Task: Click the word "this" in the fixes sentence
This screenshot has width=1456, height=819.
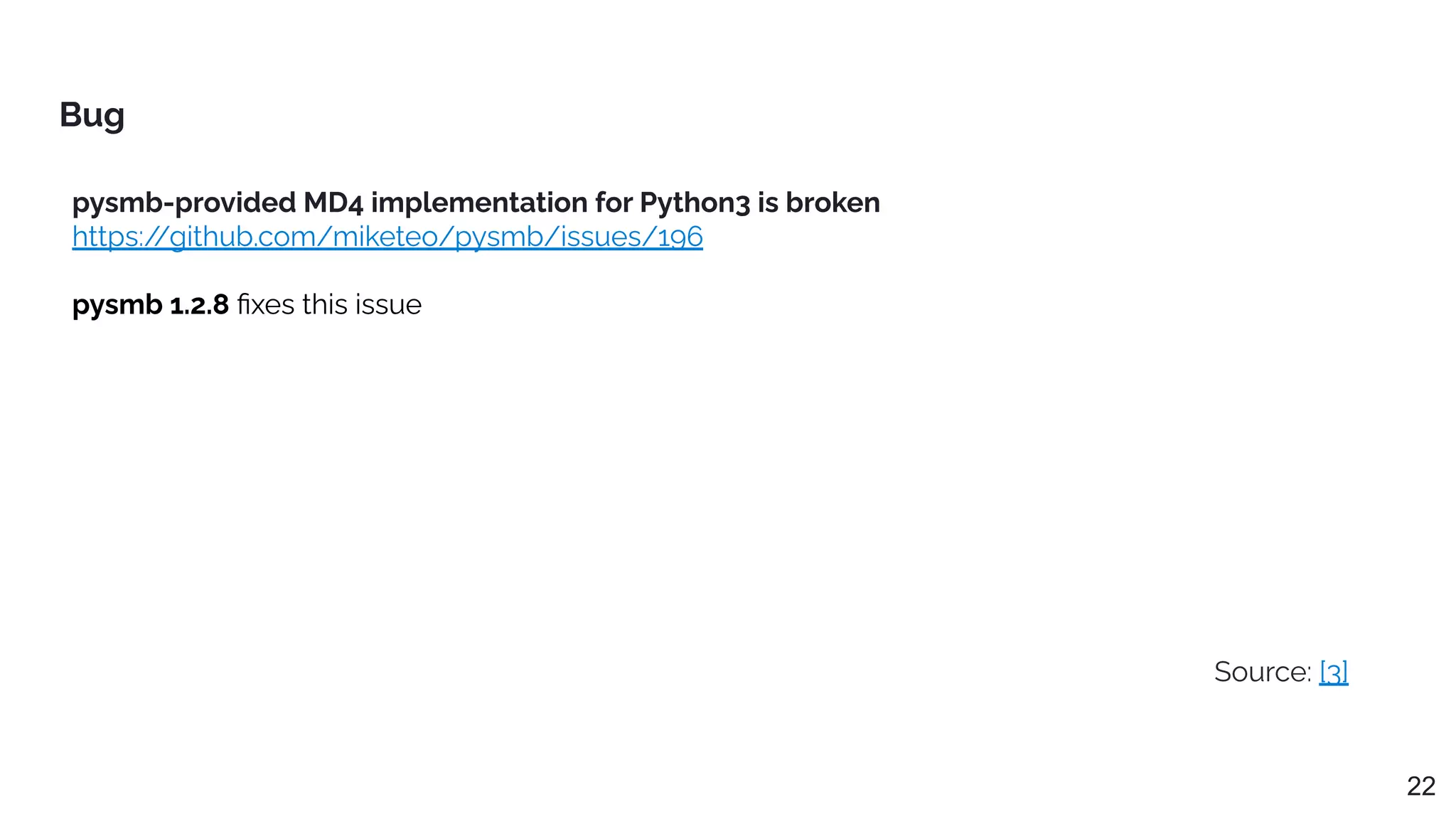Action: [325, 305]
